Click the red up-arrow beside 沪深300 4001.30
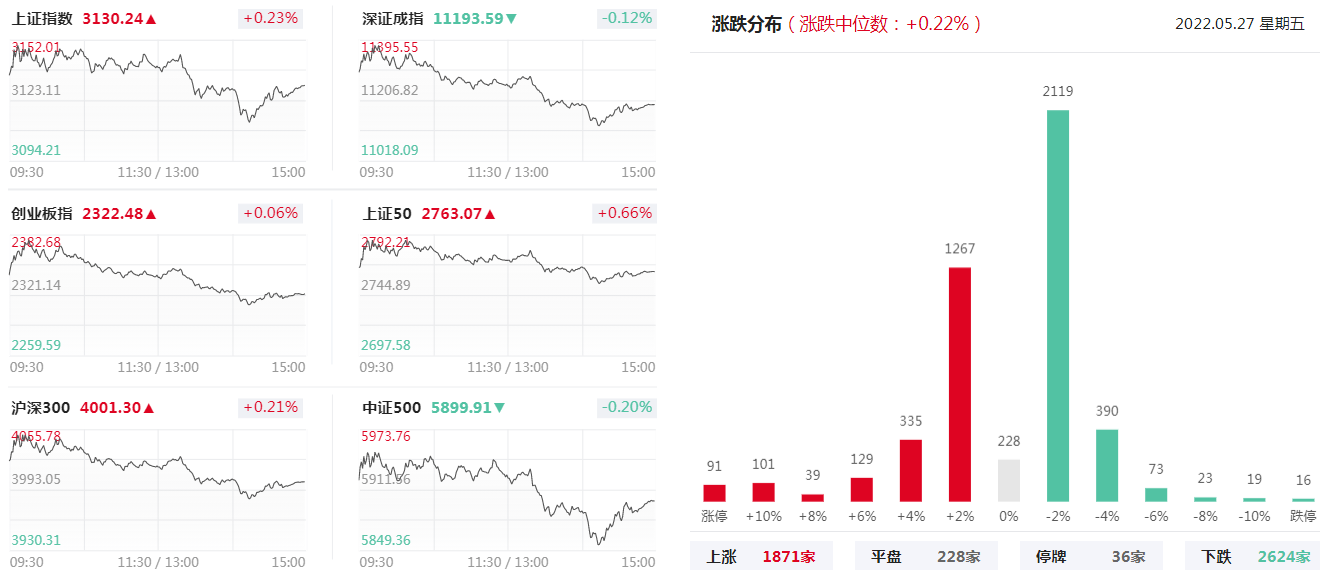 click(151, 408)
